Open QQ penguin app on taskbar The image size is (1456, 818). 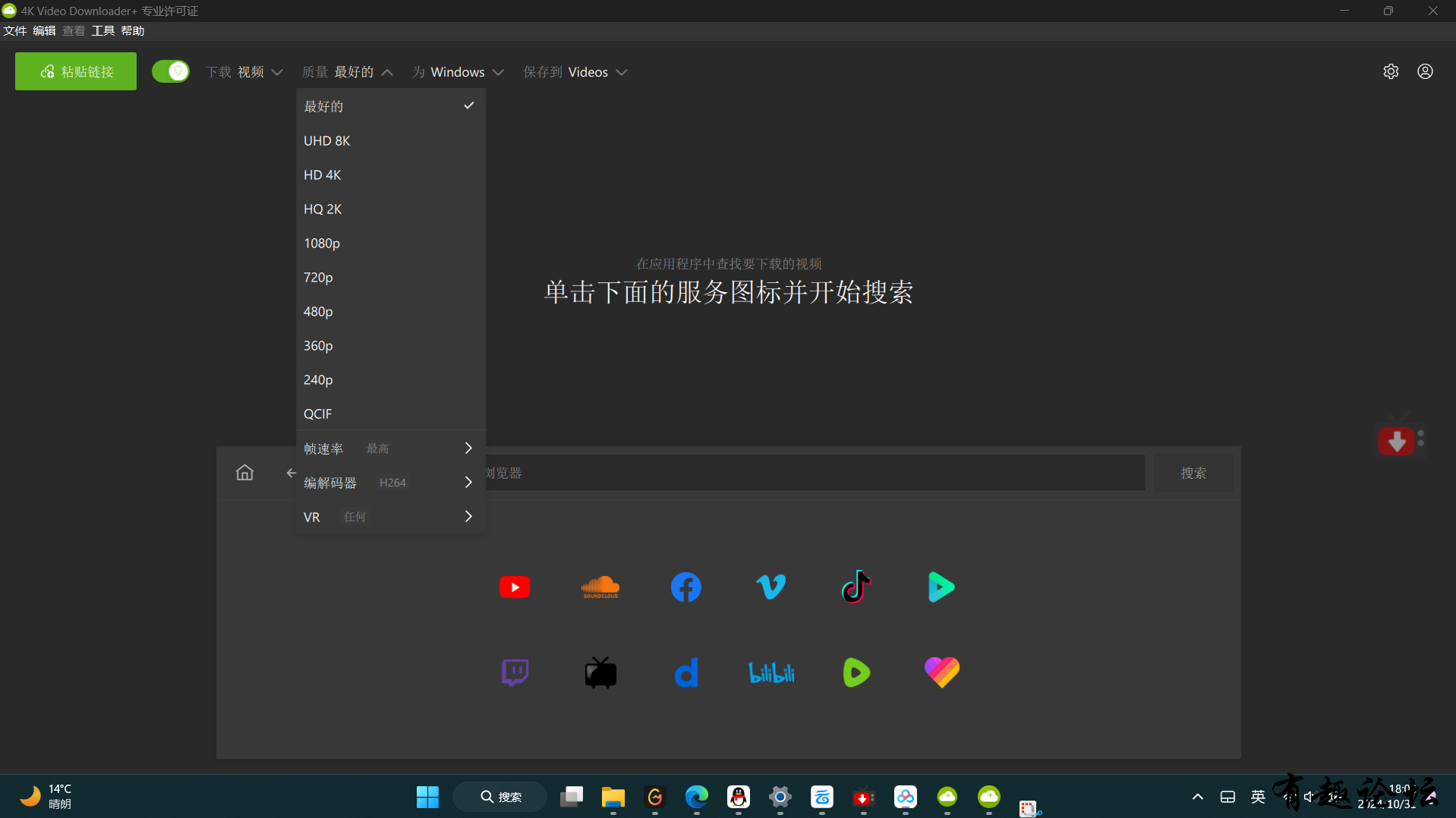point(738,797)
